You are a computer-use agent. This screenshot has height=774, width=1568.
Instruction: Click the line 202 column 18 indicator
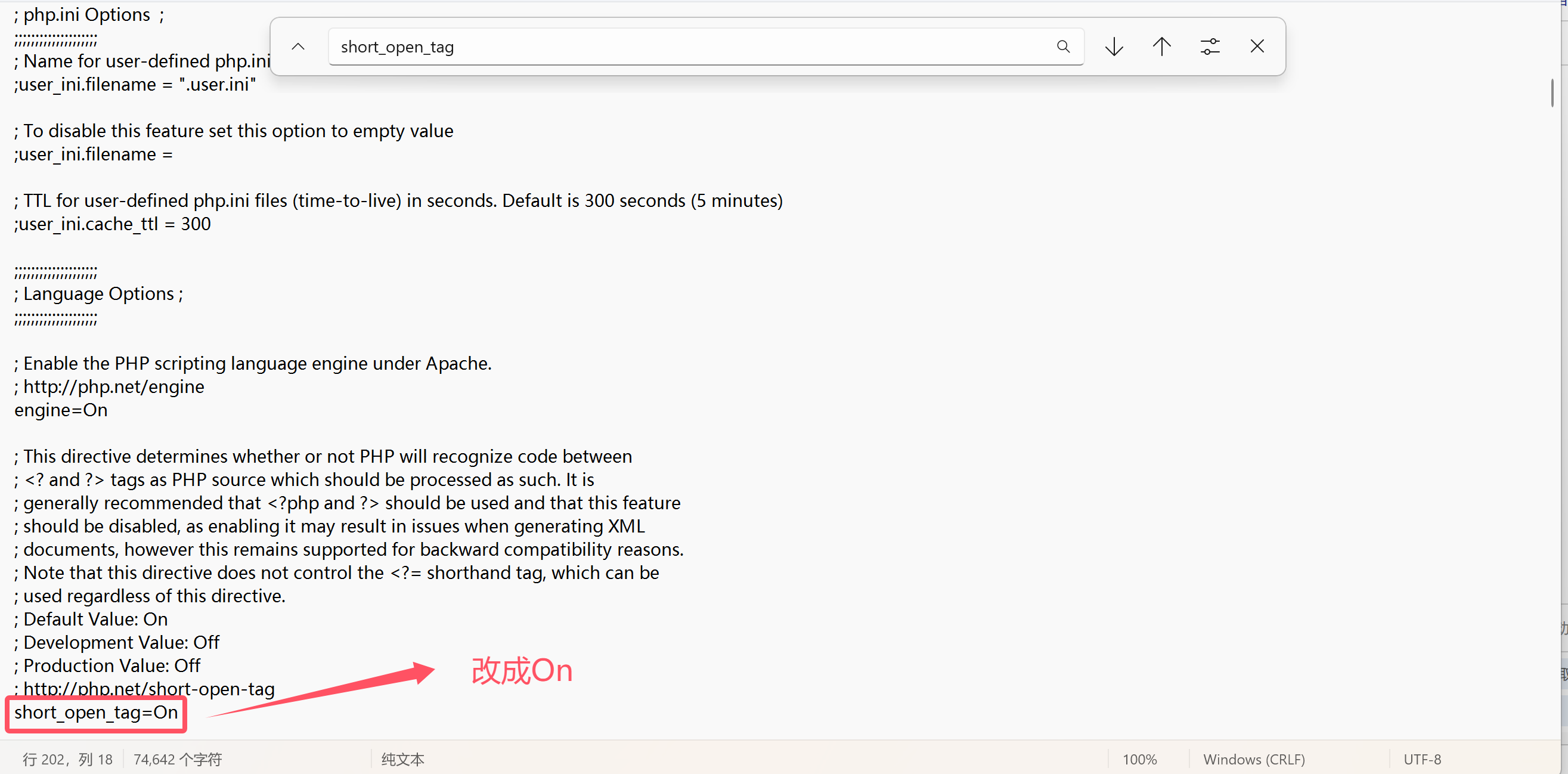pyautogui.click(x=67, y=758)
